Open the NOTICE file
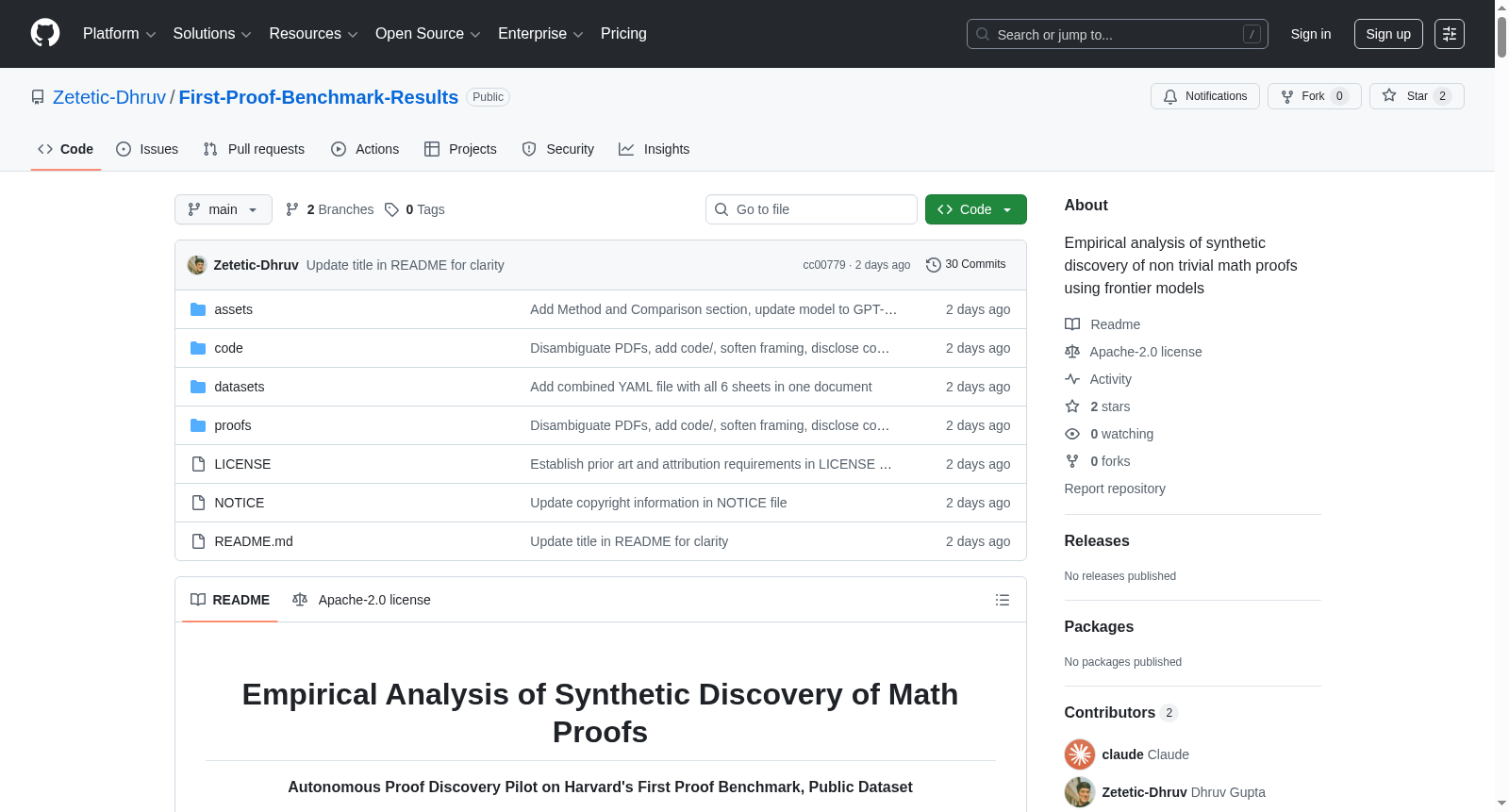The height and width of the screenshot is (812, 1509). click(240, 503)
